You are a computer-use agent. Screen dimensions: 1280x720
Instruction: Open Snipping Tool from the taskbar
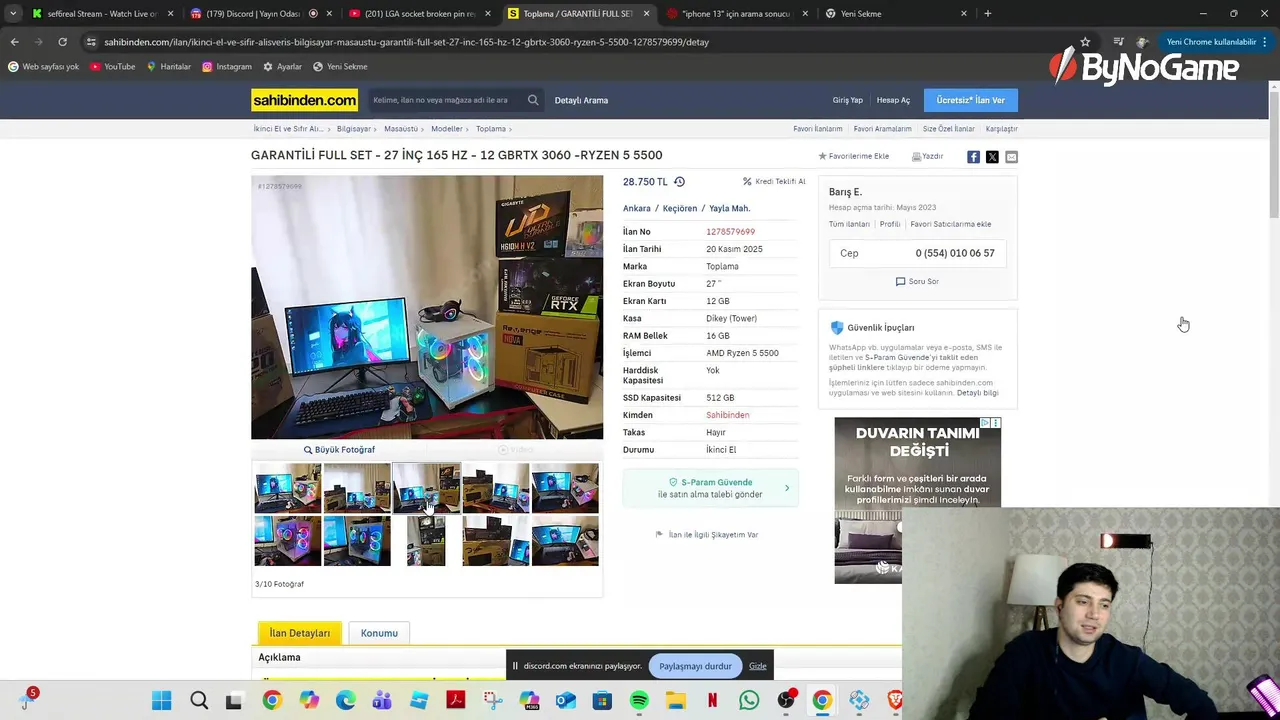(x=492, y=700)
